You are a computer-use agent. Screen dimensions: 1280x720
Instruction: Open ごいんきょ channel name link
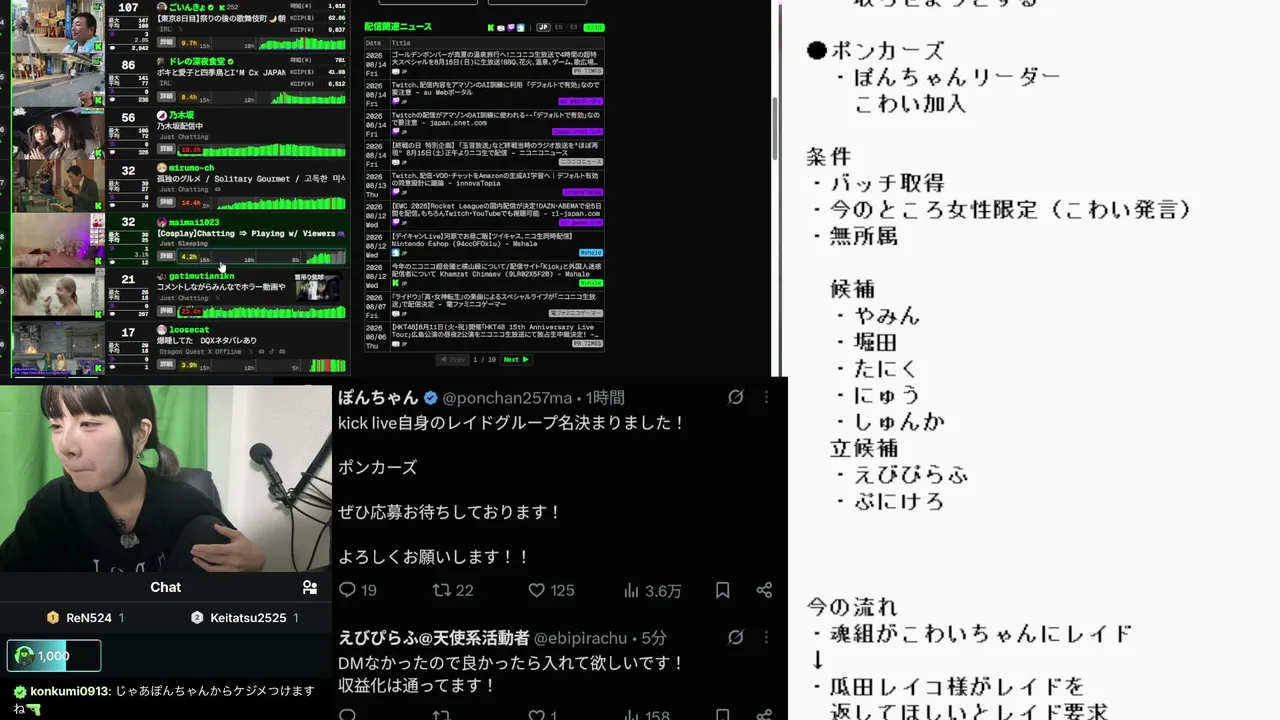point(188,7)
